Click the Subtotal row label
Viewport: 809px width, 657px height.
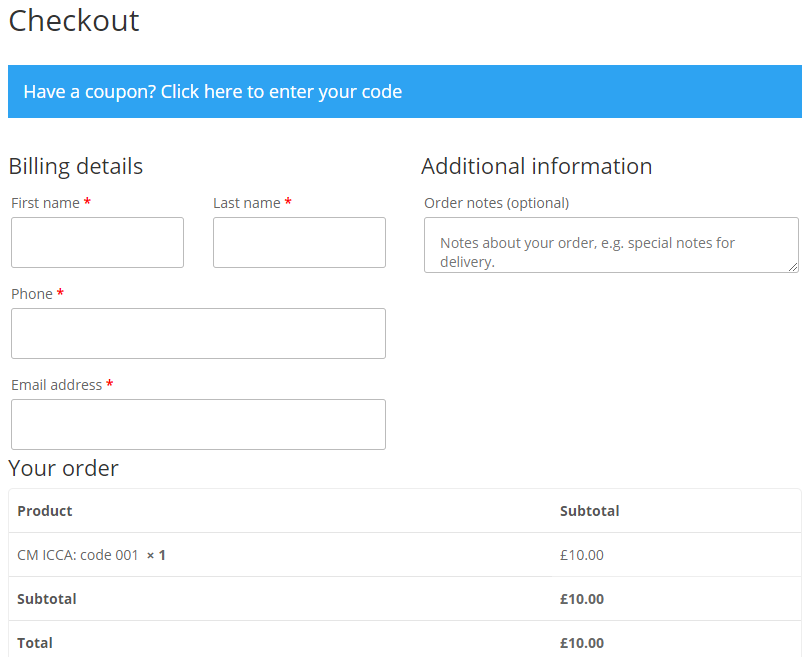pyautogui.click(x=47, y=599)
